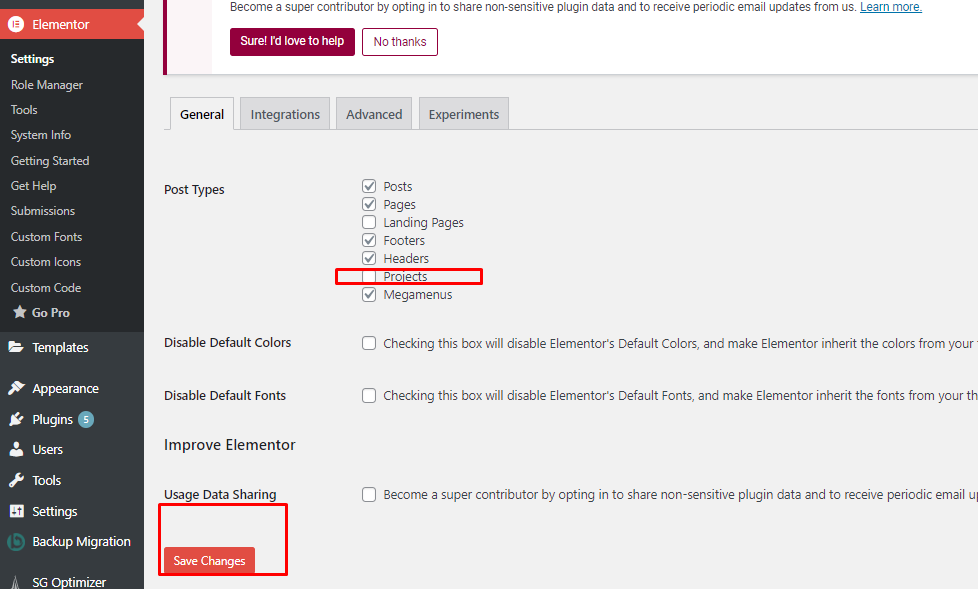Click the SG Optimizer icon
The height and width of the screenshot is (589, 978).
click(16, 583)
